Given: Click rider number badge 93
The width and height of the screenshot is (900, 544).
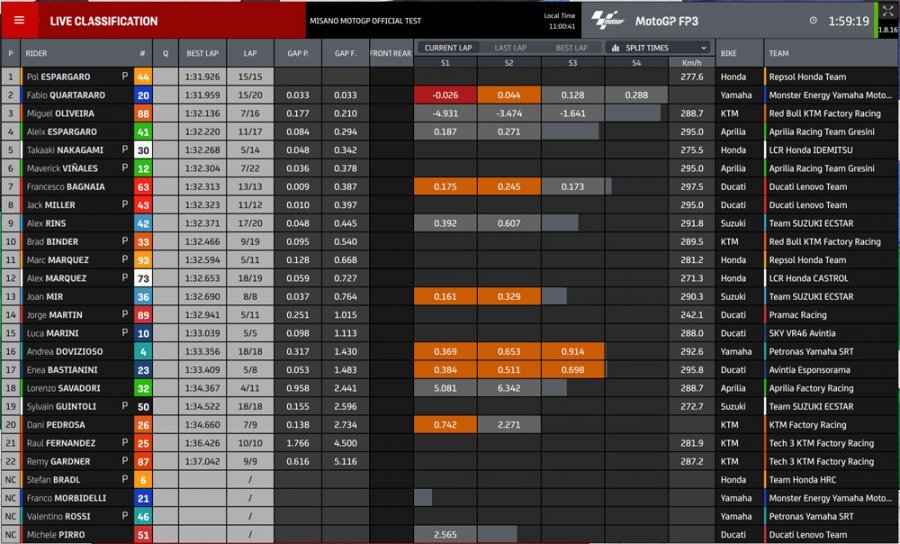Looking at the screenshot, I should pos(143,261).
